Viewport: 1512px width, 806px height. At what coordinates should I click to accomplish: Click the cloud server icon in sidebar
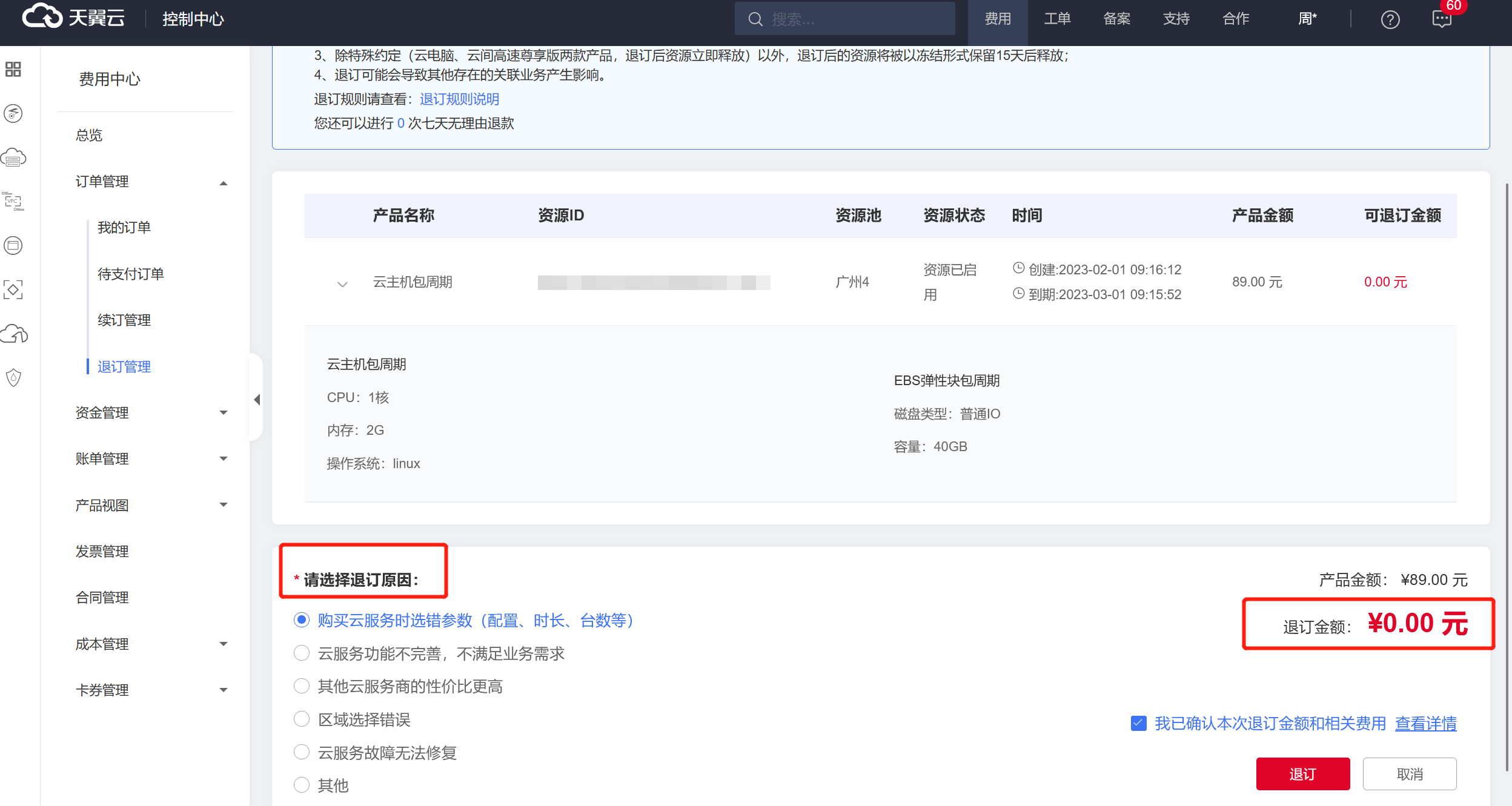tap(13, 158)
